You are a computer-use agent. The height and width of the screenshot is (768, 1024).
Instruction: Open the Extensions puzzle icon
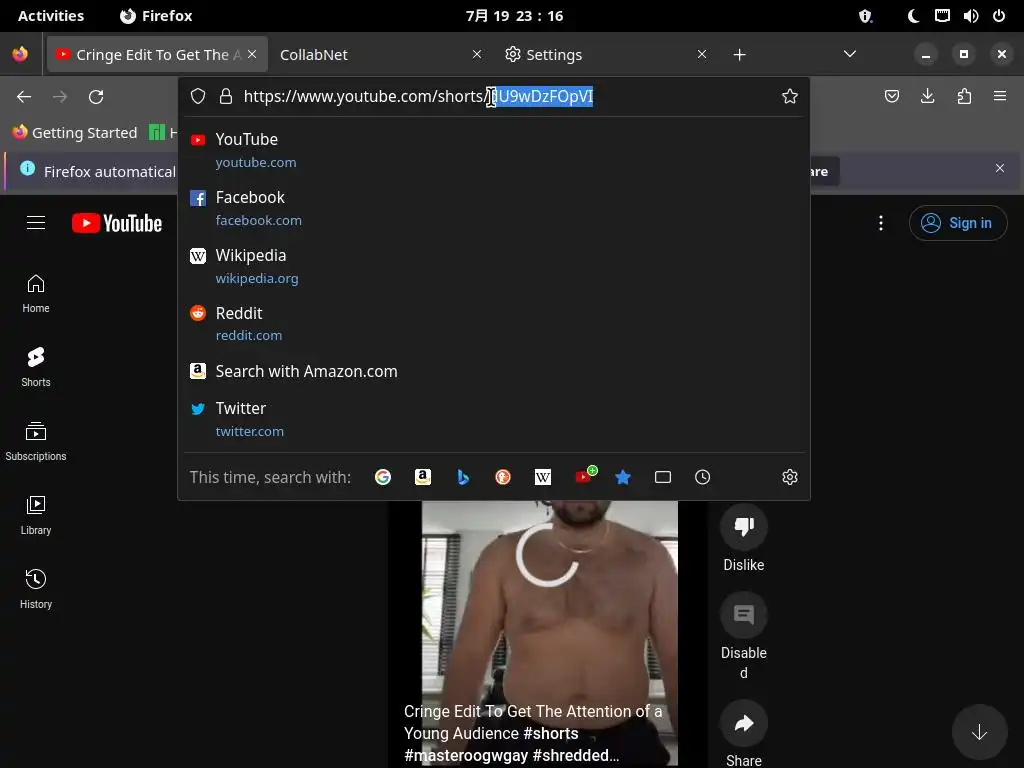point(964,97)
